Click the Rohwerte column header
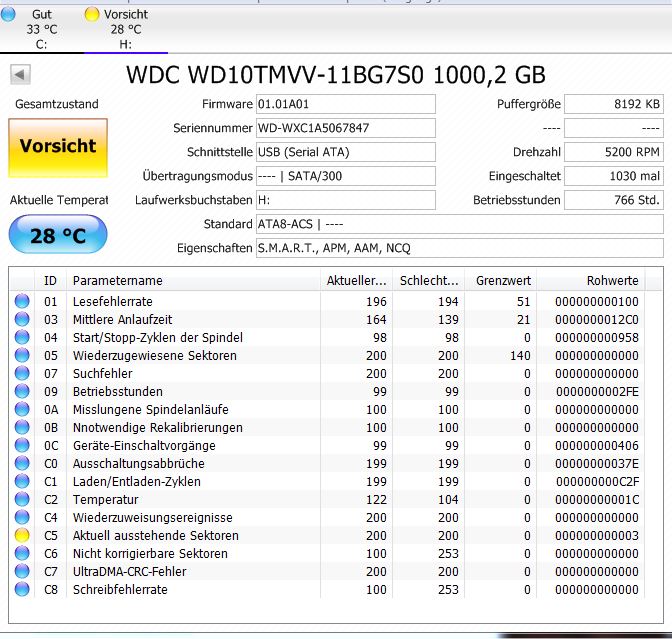This screenshot has width=672, height=639. pyautogui.click(x=591, y=281)
